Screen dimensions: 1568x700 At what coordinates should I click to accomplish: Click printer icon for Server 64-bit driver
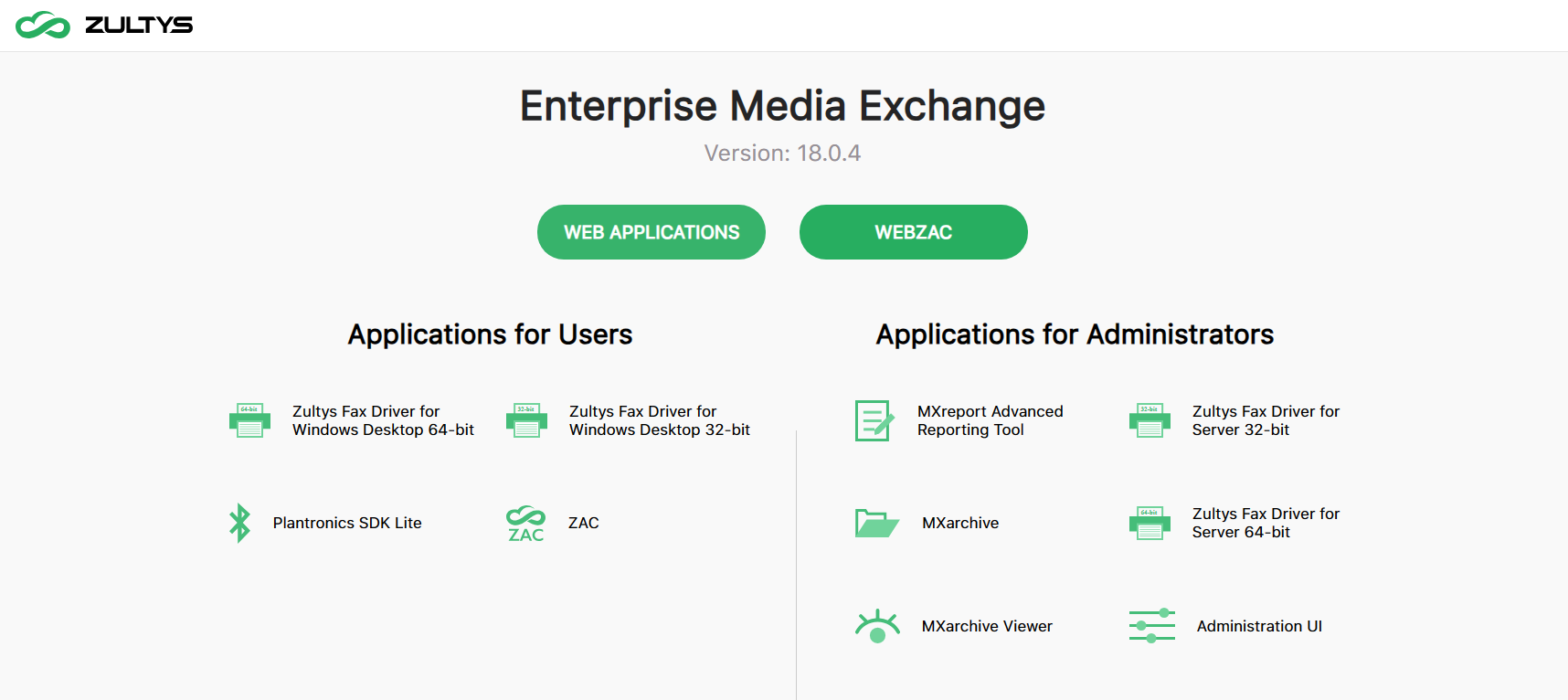coord(1150,523)
